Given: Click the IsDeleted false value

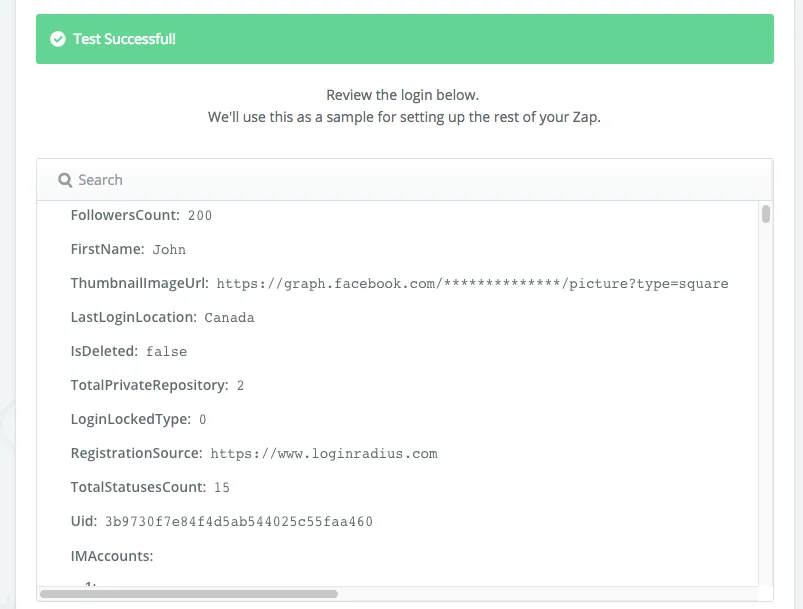Looking at the screenshot, I should point(166,351).
